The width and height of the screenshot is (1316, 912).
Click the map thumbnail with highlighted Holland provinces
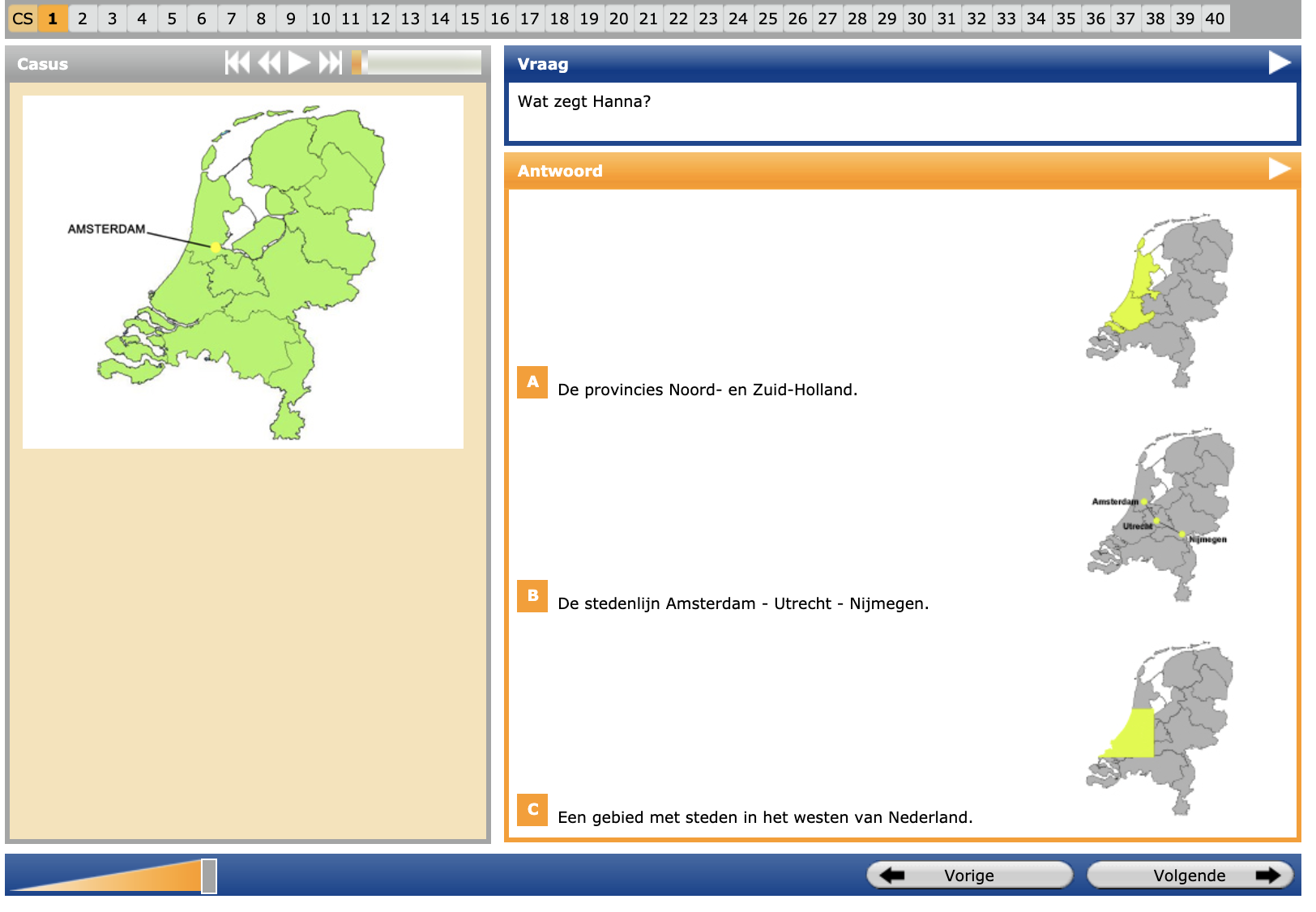(1159, 301)
